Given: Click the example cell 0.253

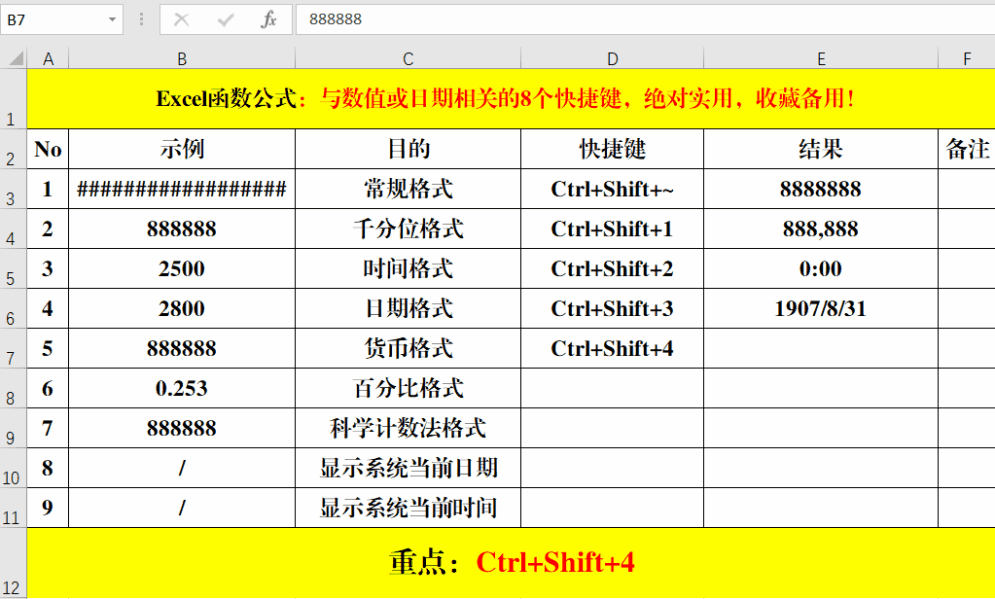Looking at the screenshot, I should [182, 388].
